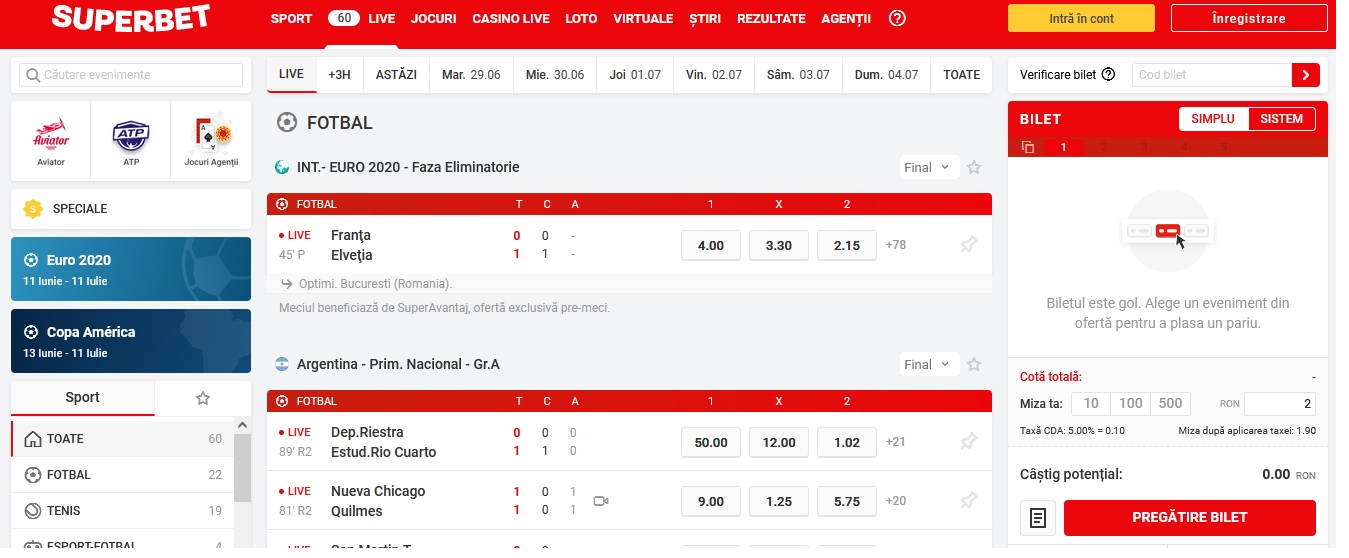Open the favorites star tab in sidebar

203,398
